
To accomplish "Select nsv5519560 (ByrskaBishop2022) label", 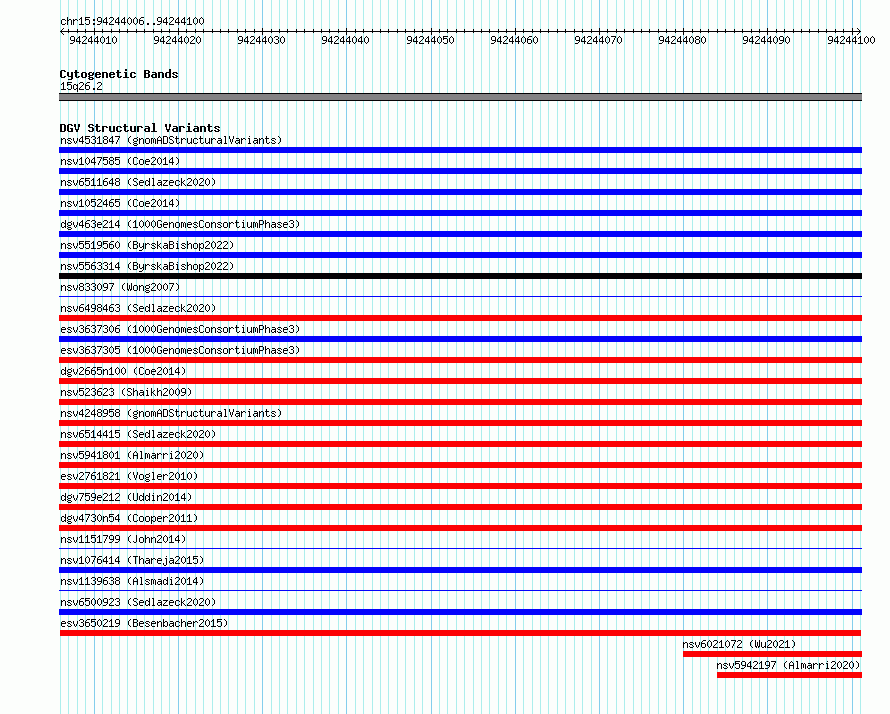I will (147, 245).
